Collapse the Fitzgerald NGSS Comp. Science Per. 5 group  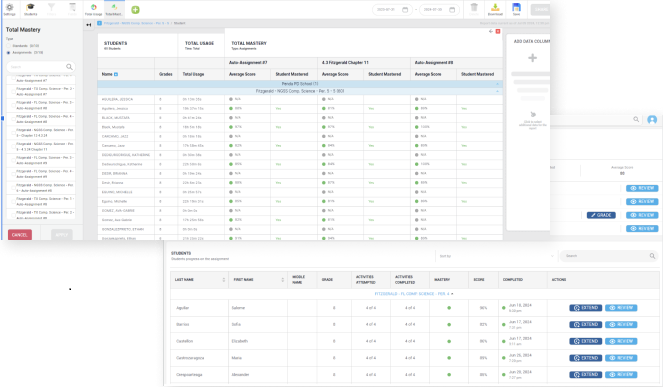497,91
